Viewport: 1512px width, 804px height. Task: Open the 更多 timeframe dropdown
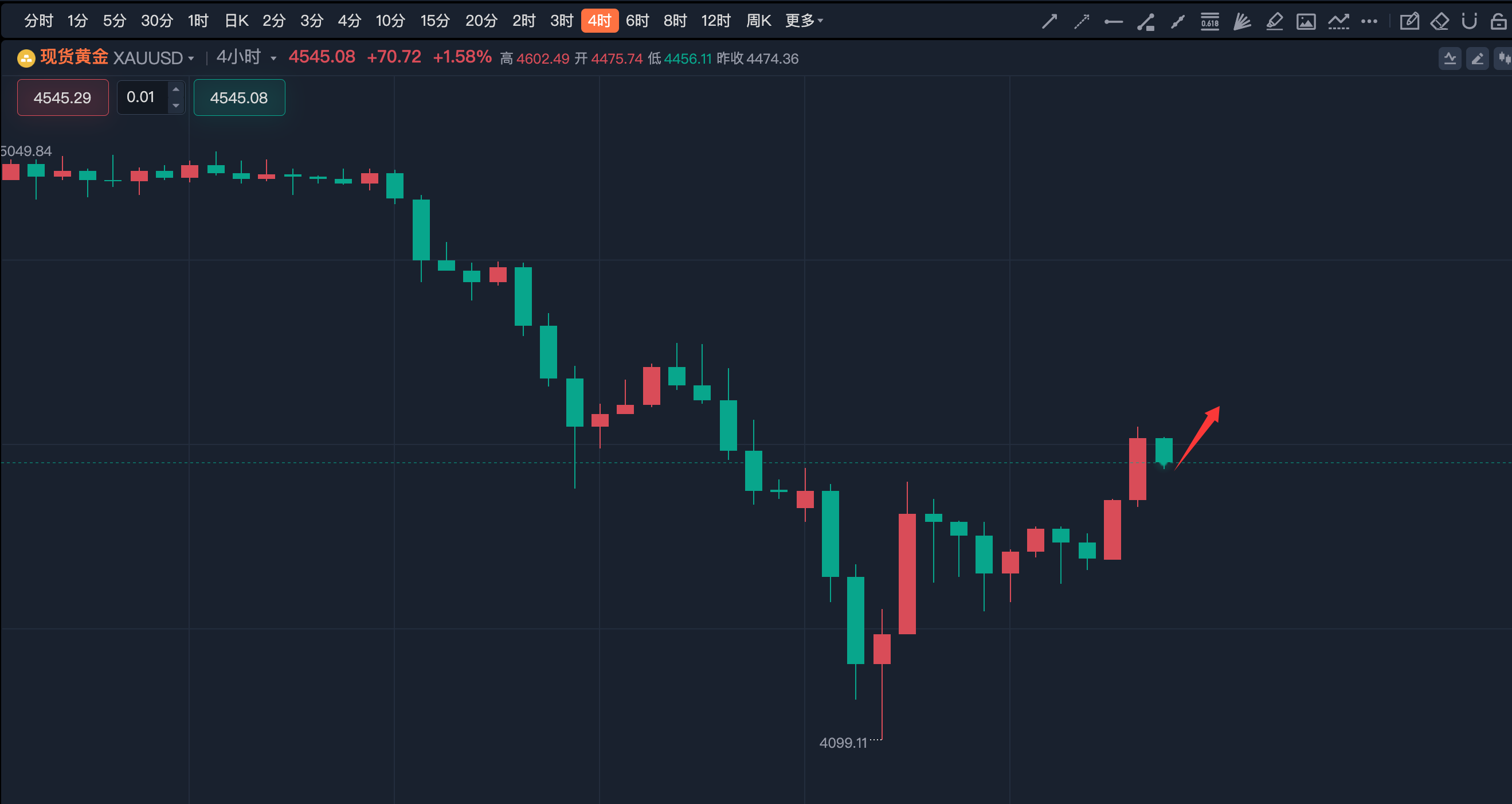[804, 21]
